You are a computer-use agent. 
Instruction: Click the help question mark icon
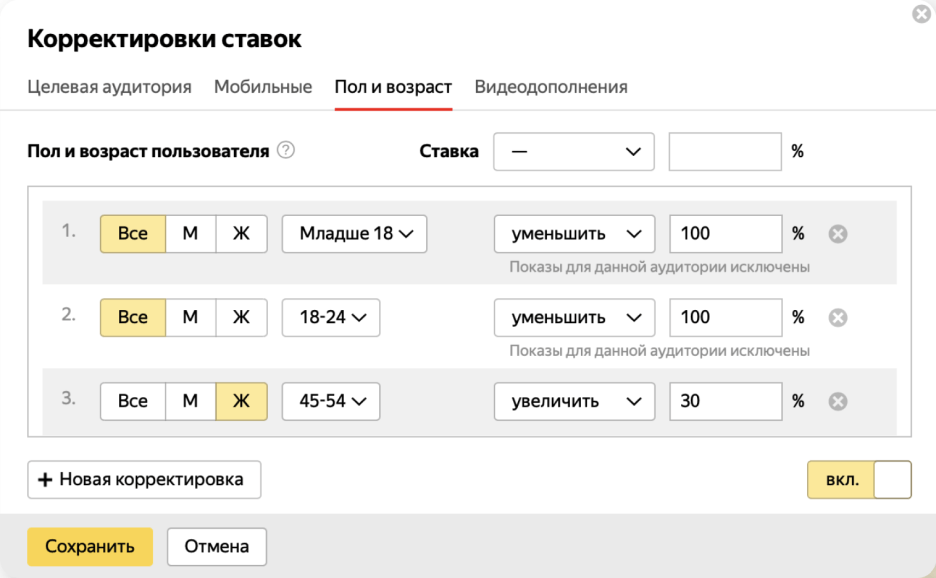286,151
